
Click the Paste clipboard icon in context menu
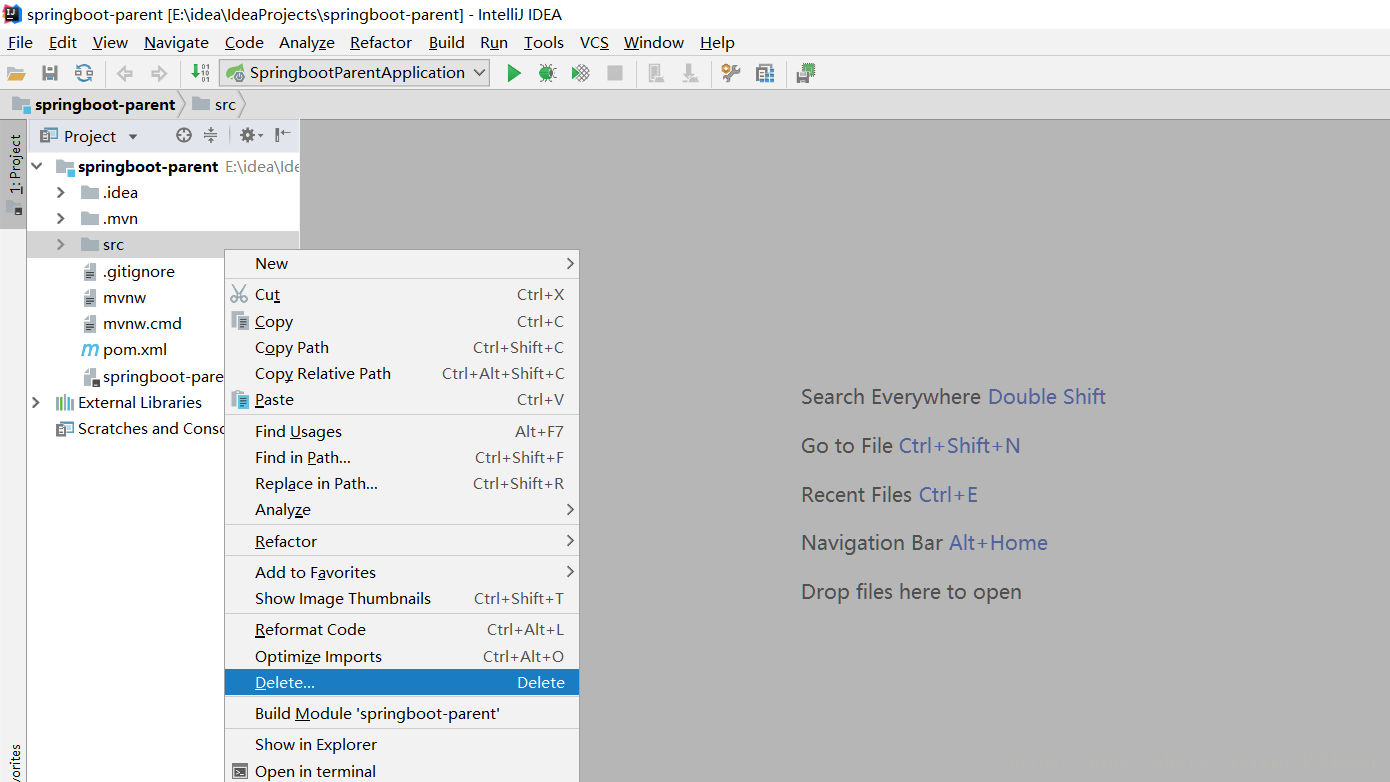point(240,399)
